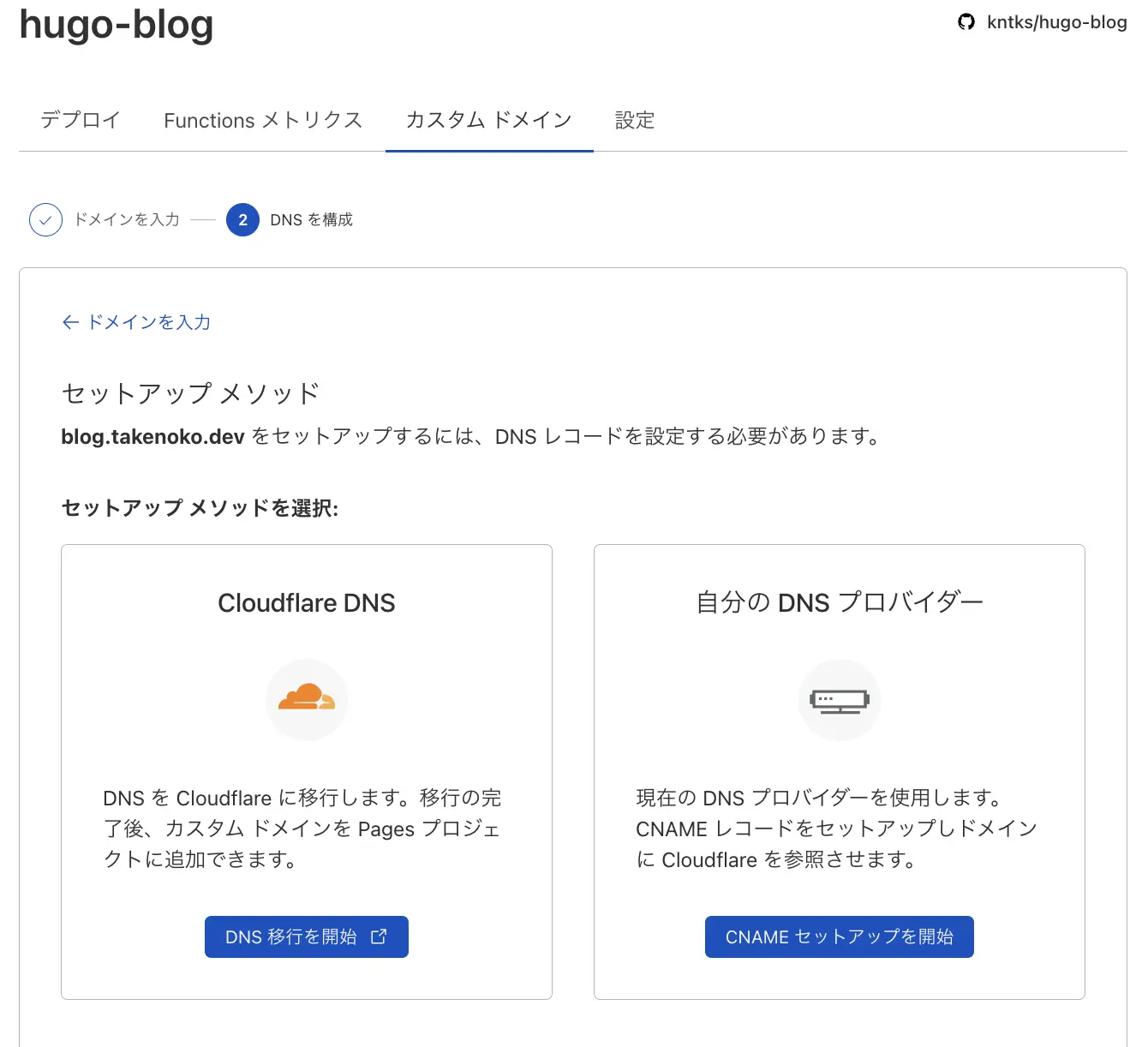Open the kntks/hugo-blog repository link
This screenshot has height=1047, width=1148.
(x=1056, y=22)
